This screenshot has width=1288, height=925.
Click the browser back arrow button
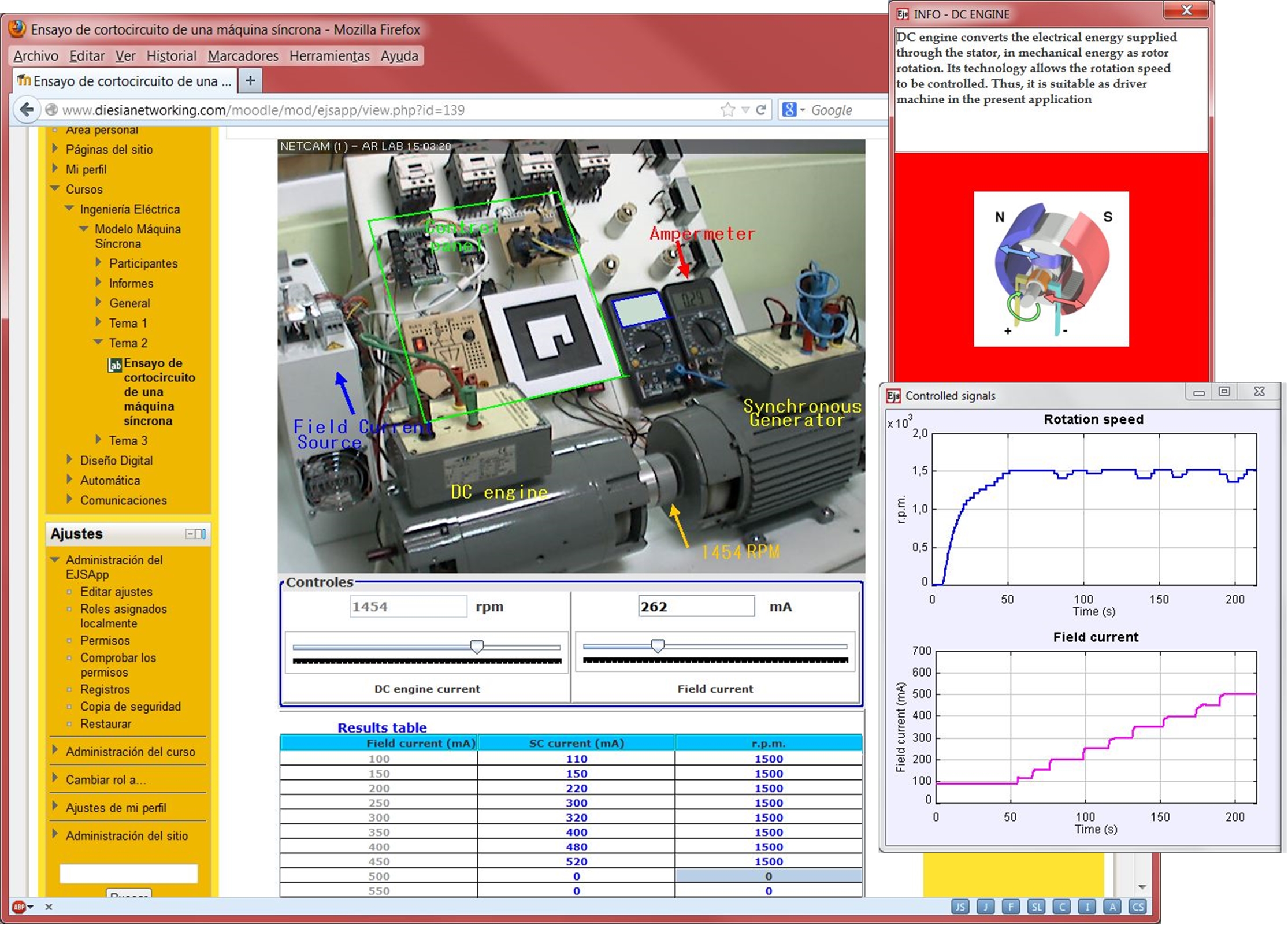pos(26,110)
